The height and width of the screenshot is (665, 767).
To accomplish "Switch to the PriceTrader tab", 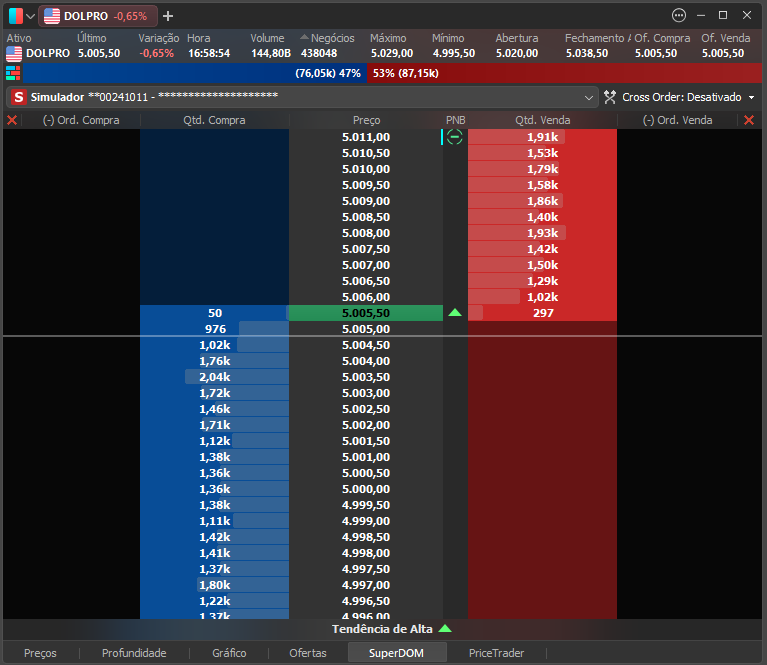I will pos(496,653).
